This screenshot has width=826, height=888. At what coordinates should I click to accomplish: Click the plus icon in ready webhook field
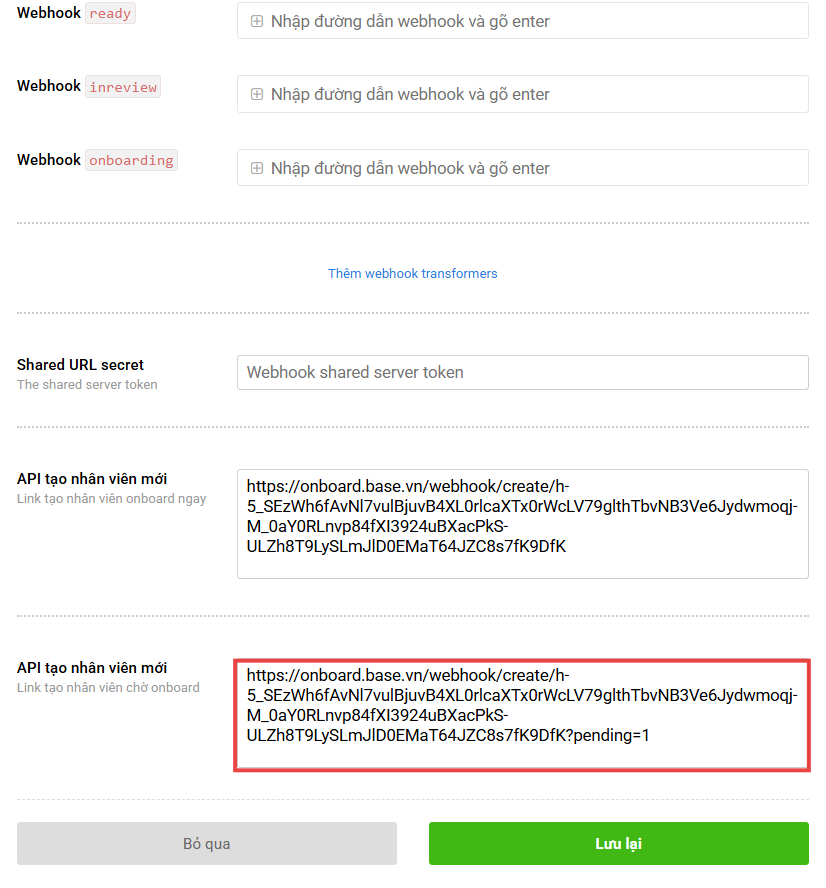[x=256, y=21]
